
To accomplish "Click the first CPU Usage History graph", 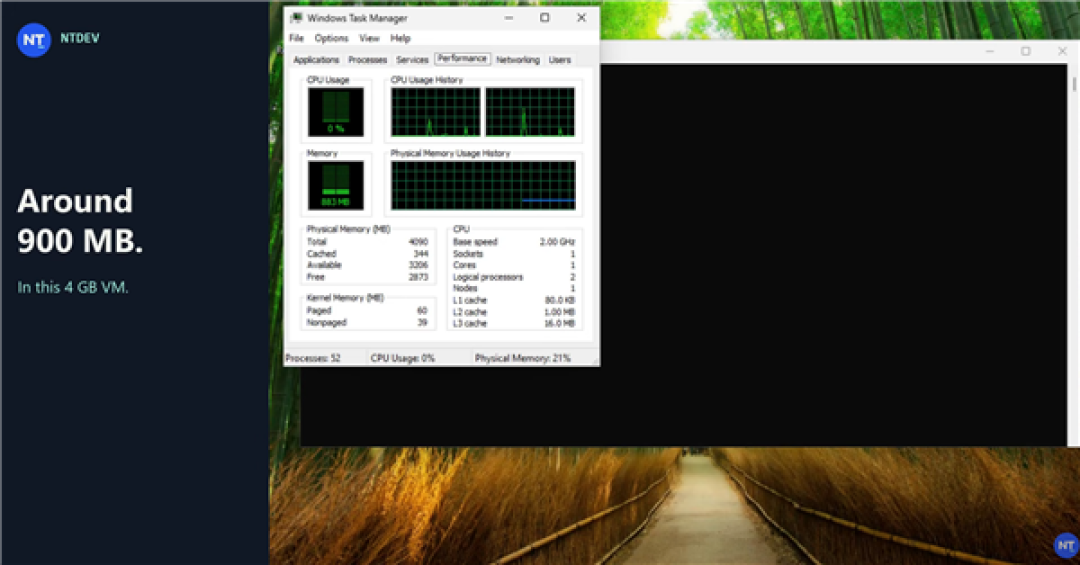I will 436,112.
